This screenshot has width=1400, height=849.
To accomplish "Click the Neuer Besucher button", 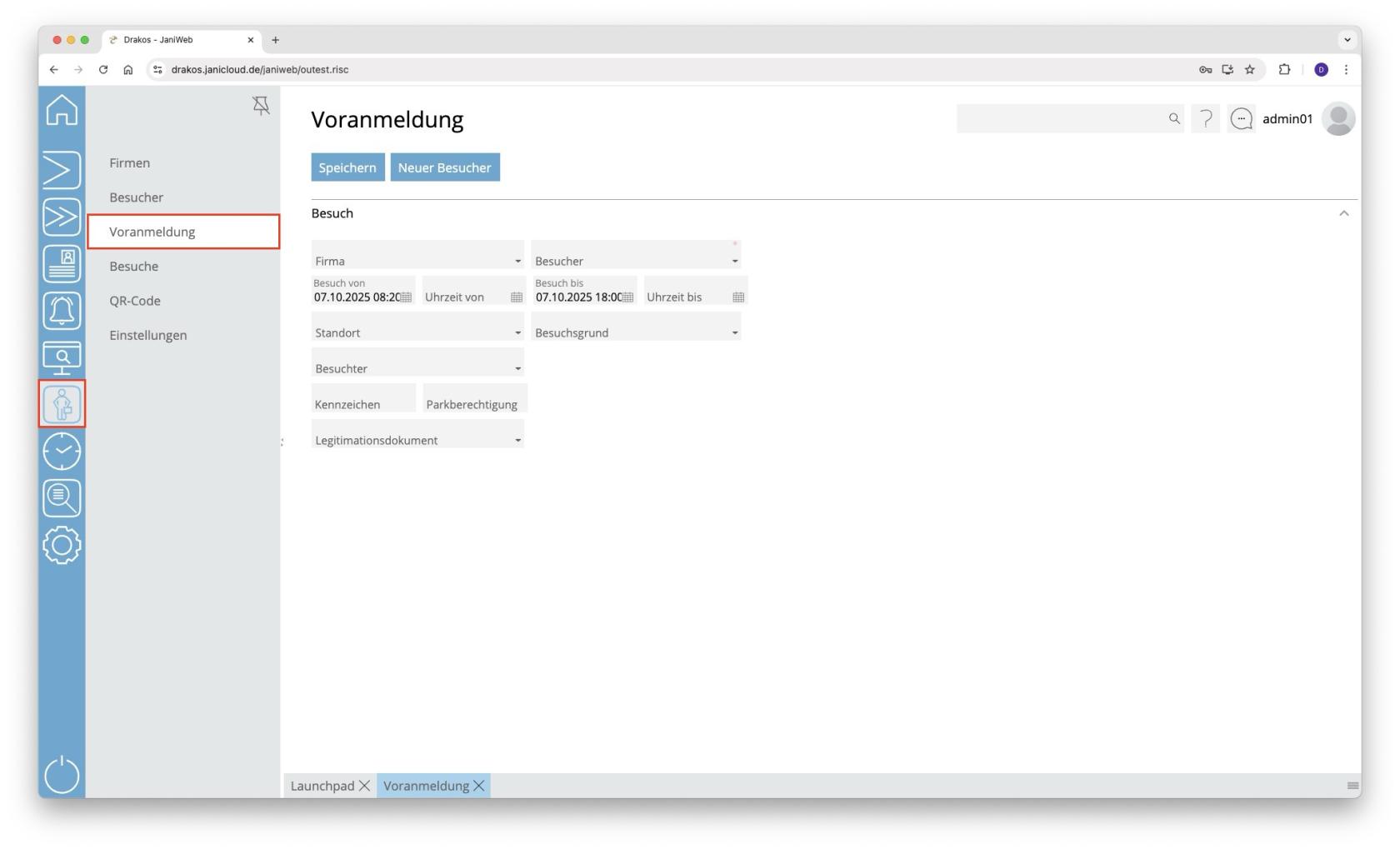I will point(444,167).
